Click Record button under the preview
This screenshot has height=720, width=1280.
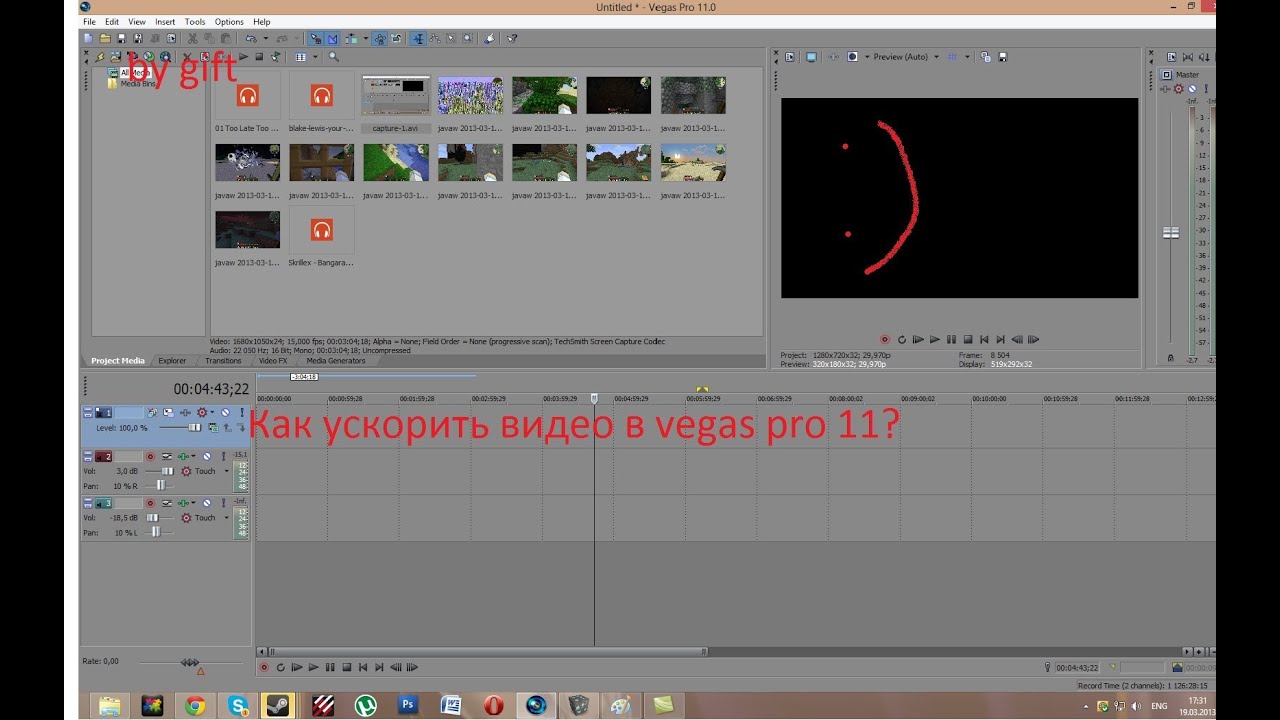[884, 340]
